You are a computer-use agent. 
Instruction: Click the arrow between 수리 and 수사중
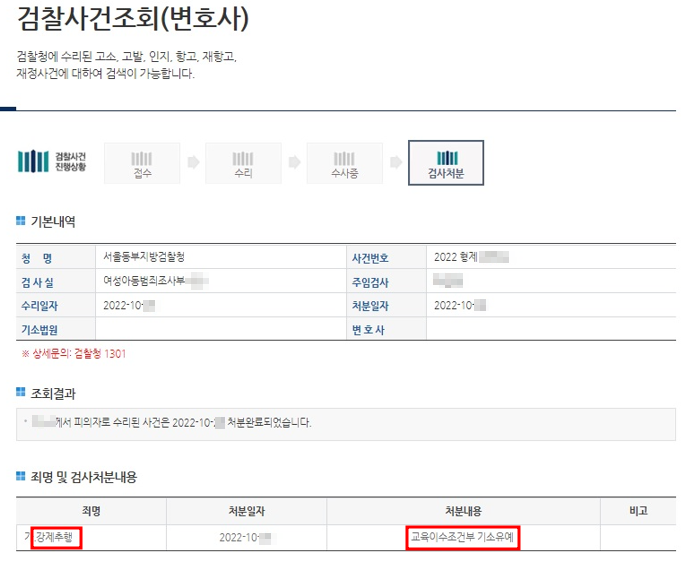(294, 161)
